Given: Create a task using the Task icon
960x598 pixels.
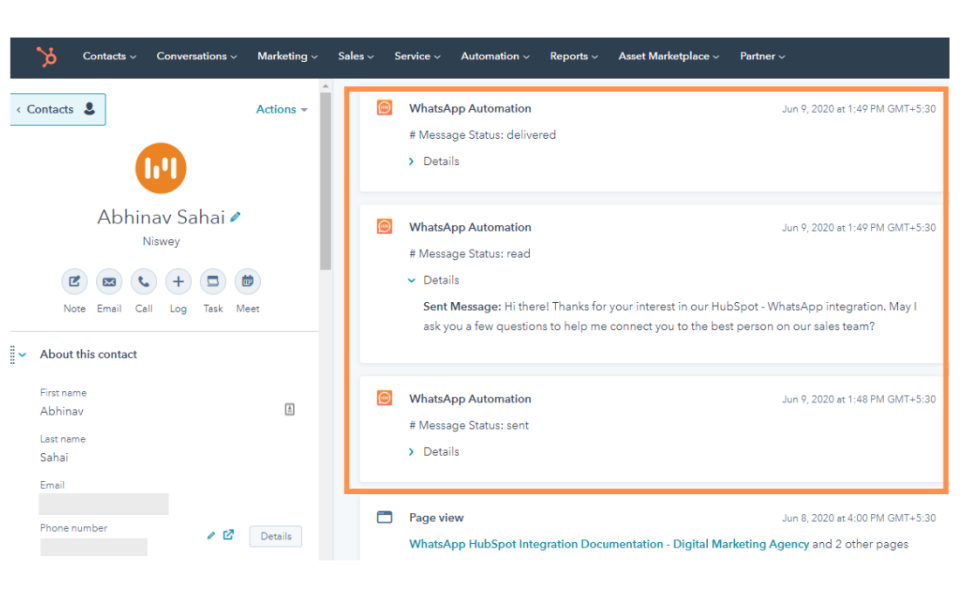Looking at the screenshot, I should [x=212, y=281].
